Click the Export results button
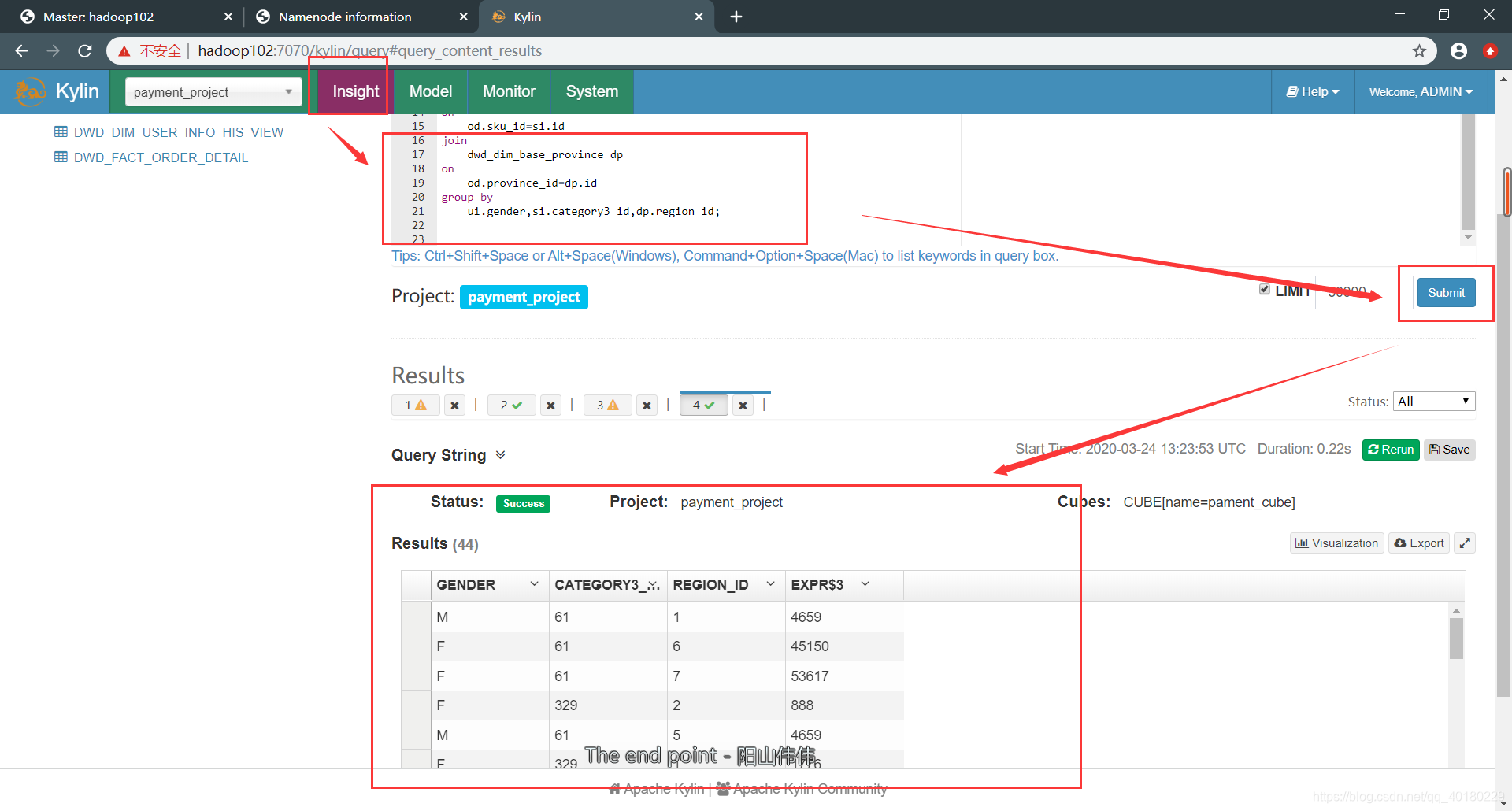This screenshot has height=811, width=1512. 1419,543
